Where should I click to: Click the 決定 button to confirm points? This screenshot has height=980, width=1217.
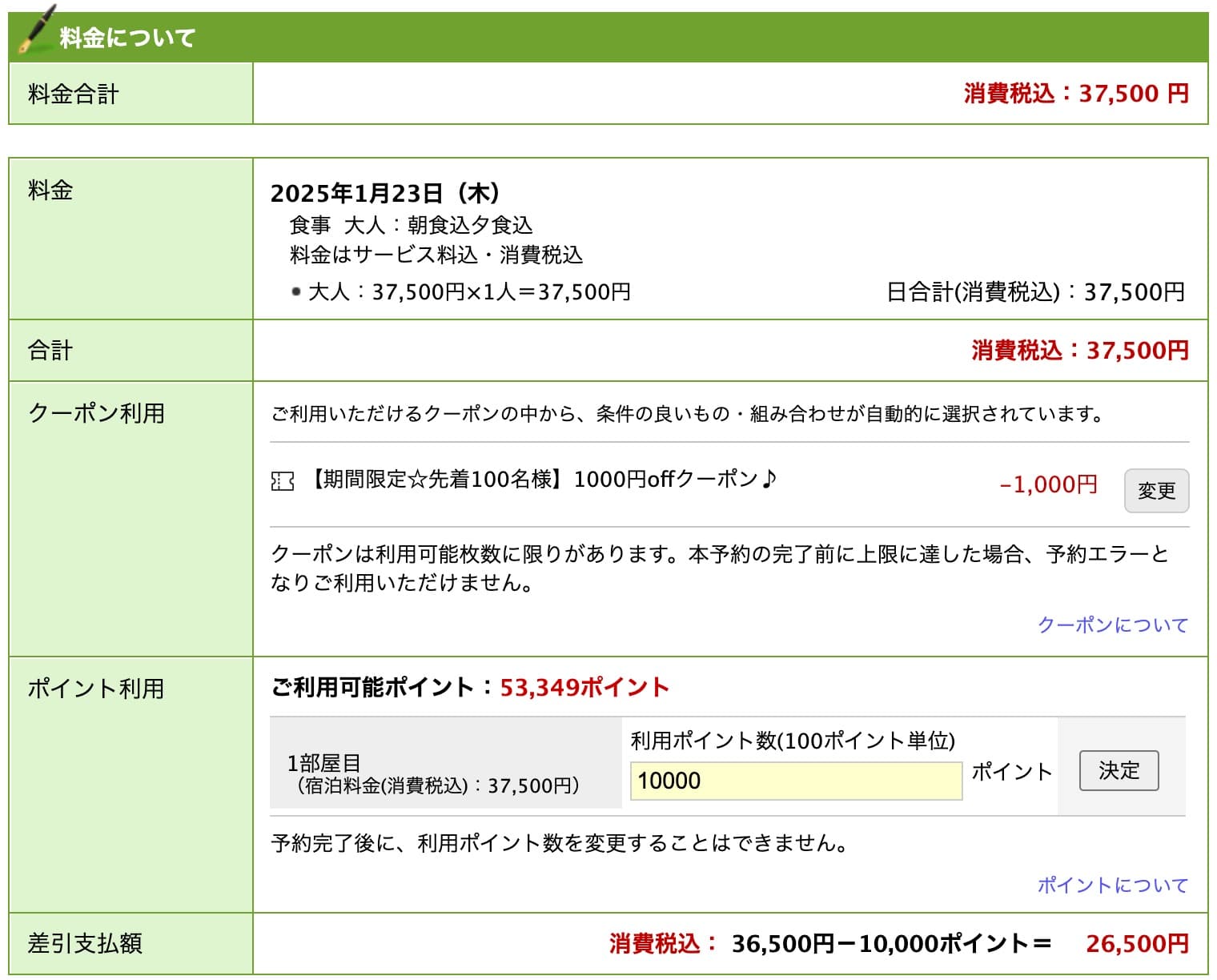pyautogui.click(x=1119, y=770)
